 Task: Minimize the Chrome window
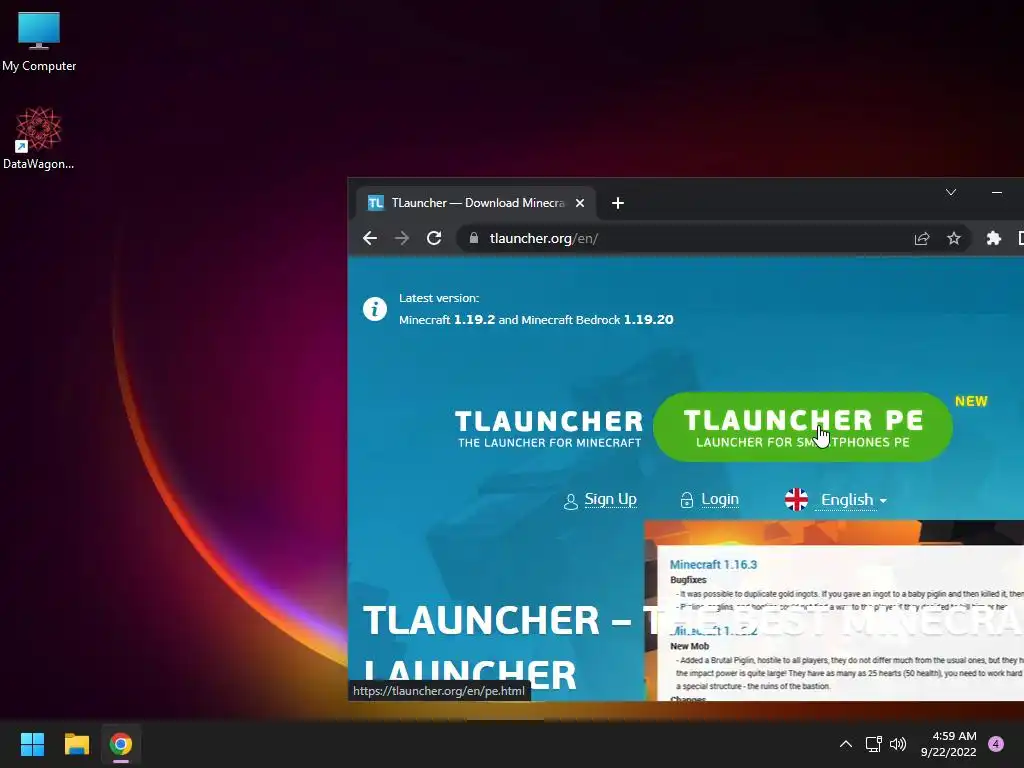[x=997, y=192]
